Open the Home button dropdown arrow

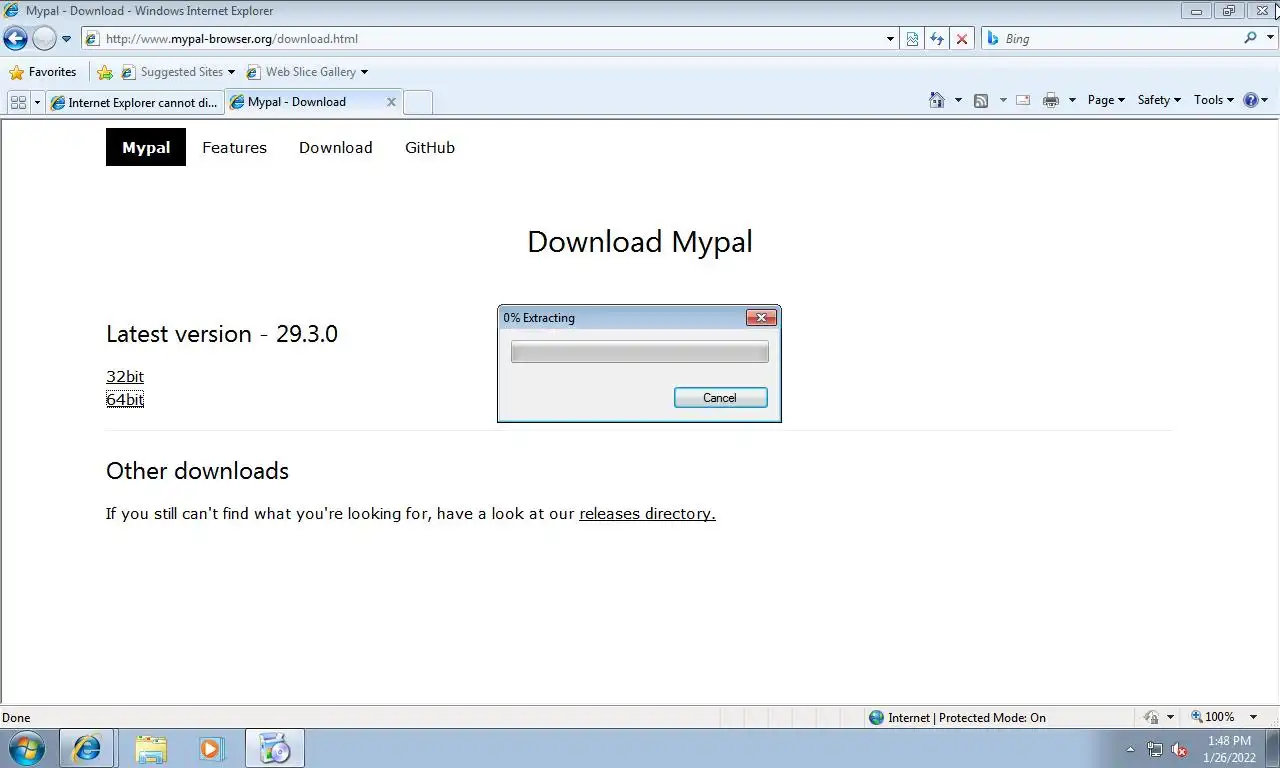[958, 100]
